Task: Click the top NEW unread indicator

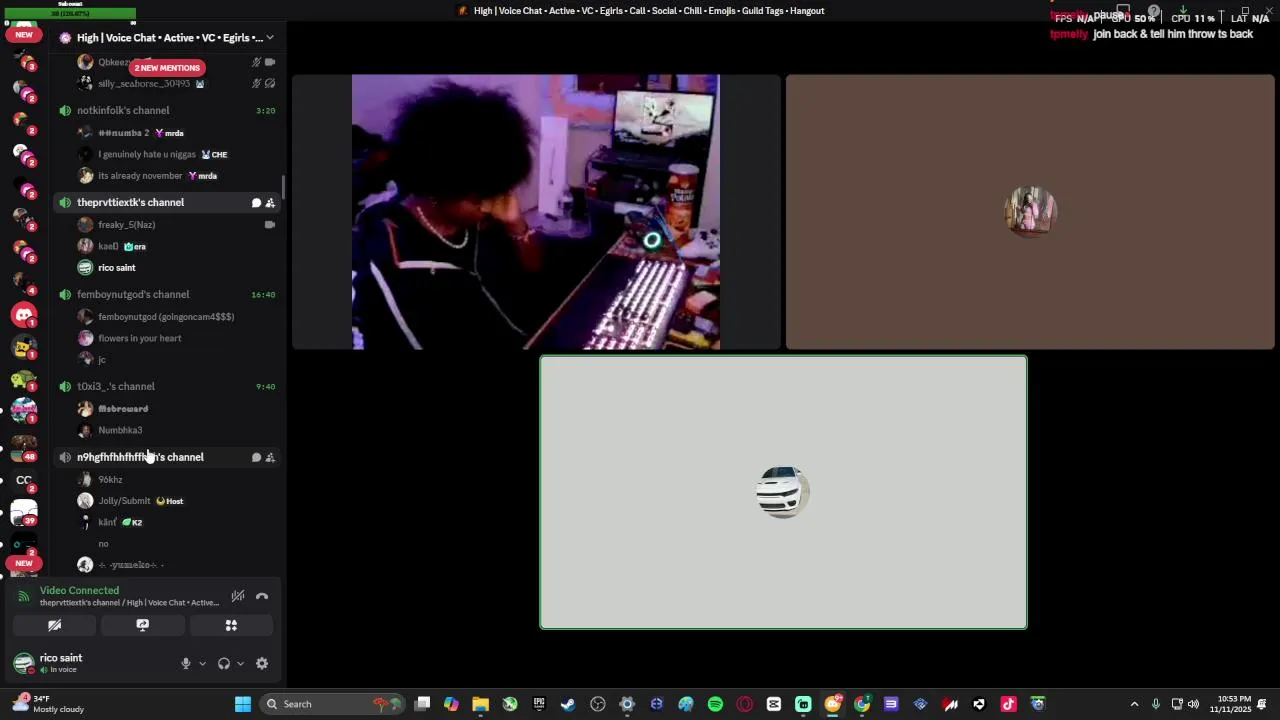Action: tap(24, 34)
